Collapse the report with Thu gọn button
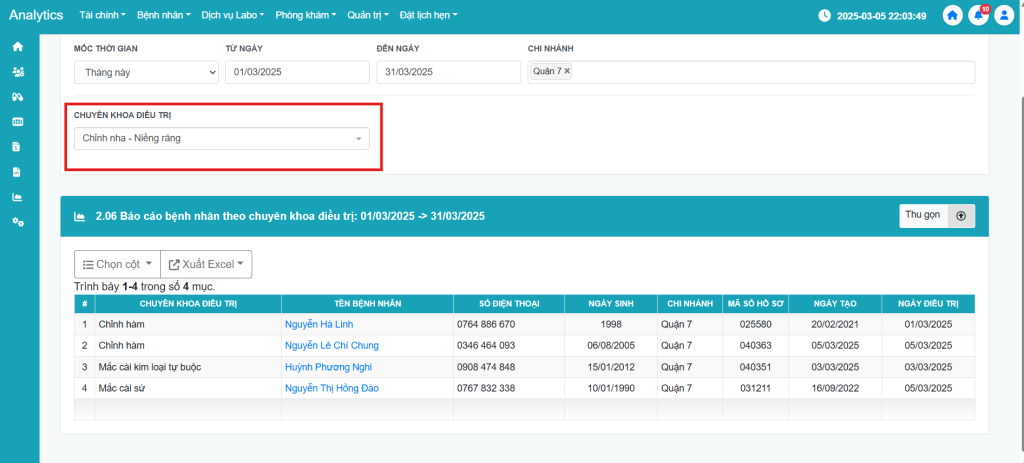1024x463 pixels. coord(936,216)
